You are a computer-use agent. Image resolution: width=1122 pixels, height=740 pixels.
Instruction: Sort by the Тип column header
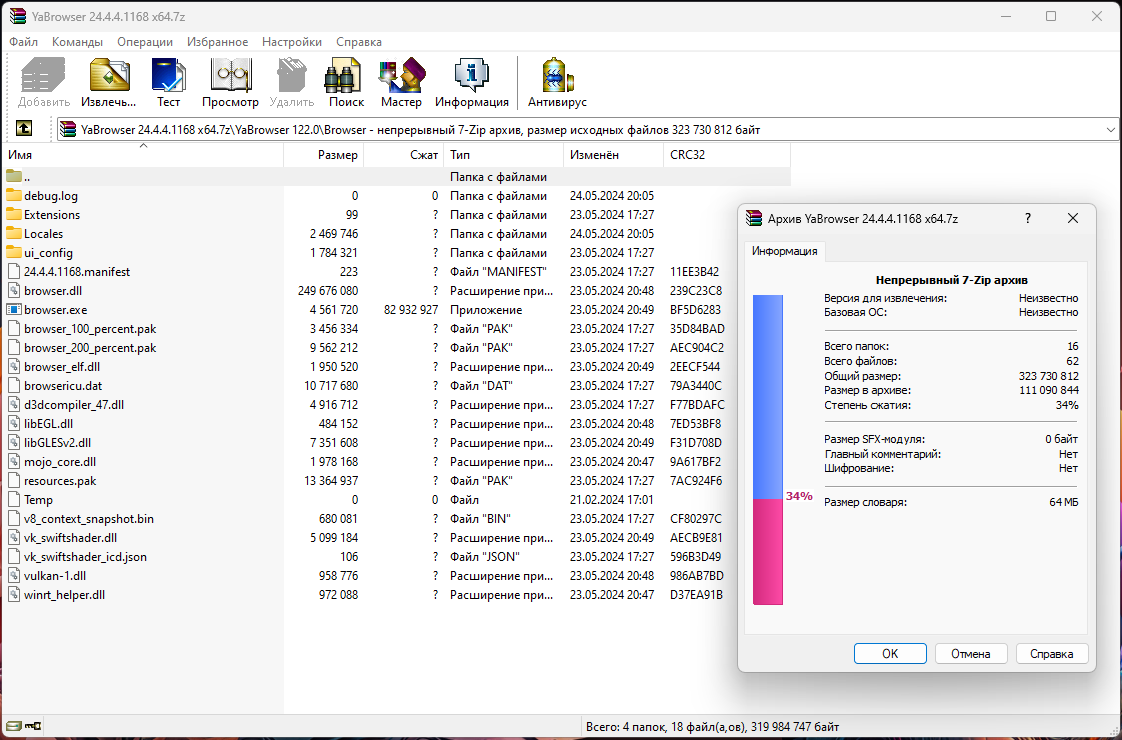[504, 155]
